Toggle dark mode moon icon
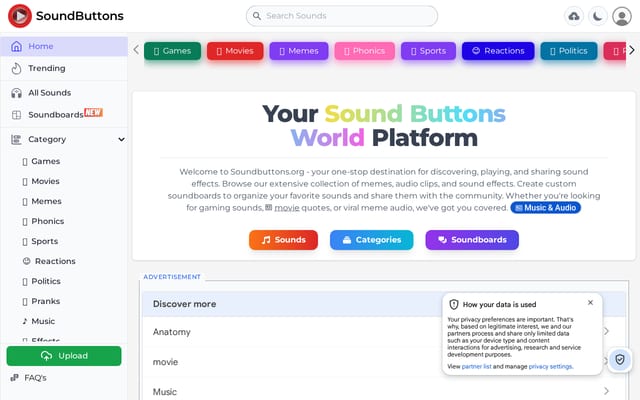The width and height of the screenshot is (640, 400). coord(598,16)
